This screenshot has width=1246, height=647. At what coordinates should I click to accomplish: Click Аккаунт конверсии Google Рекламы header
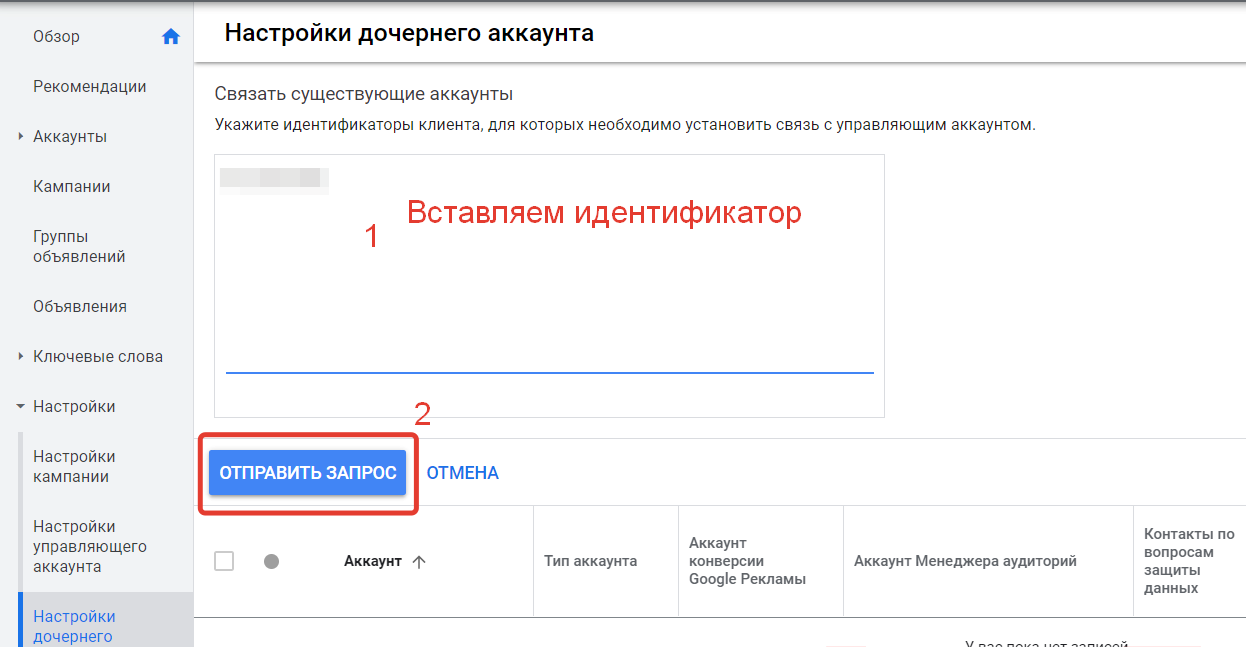pyautogui.click(x=747, y=561)
